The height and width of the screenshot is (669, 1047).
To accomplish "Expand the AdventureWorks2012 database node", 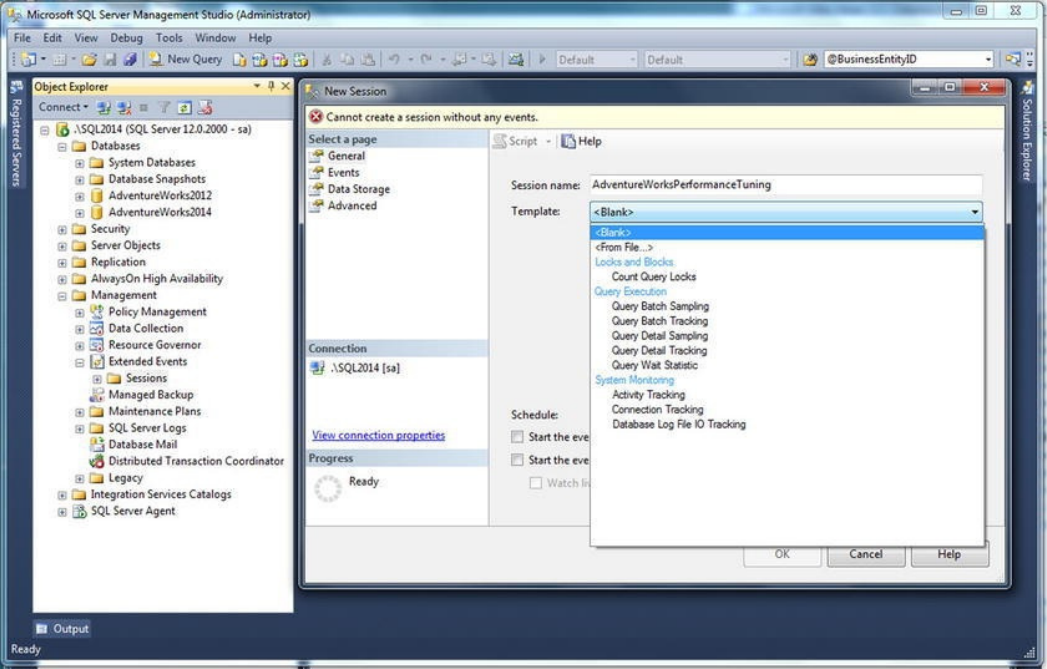I will tap(79, 196).
